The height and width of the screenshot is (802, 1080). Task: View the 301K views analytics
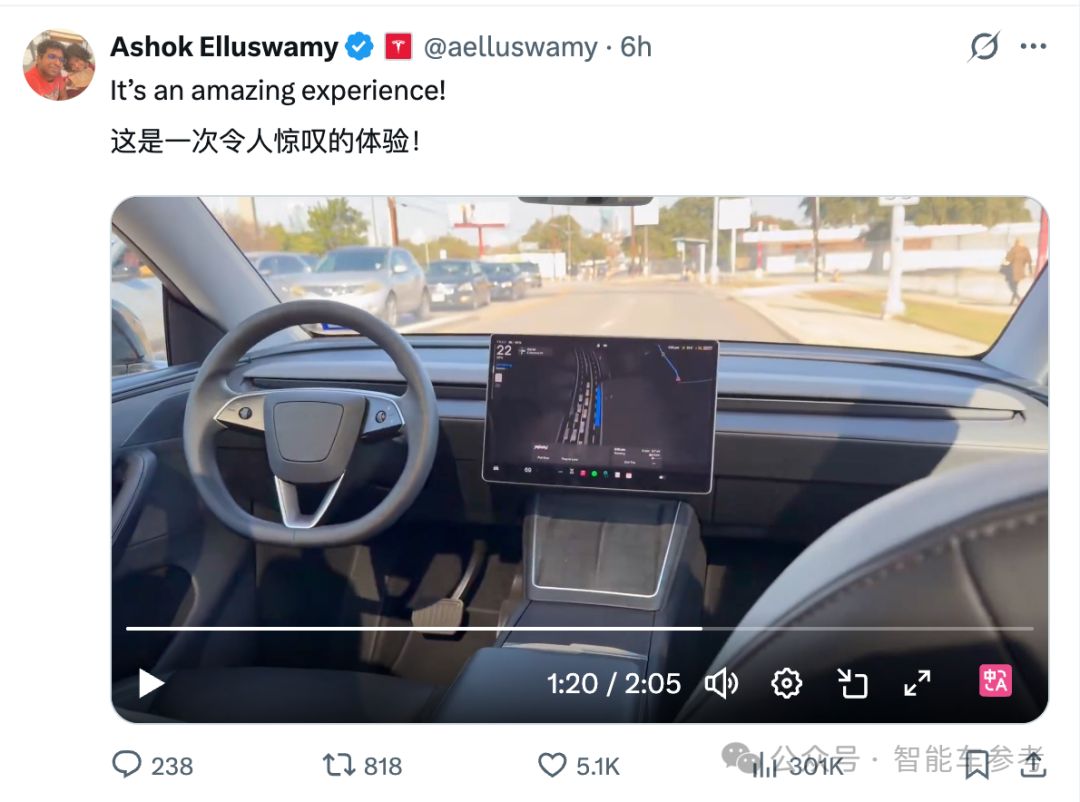pos(798,765)
